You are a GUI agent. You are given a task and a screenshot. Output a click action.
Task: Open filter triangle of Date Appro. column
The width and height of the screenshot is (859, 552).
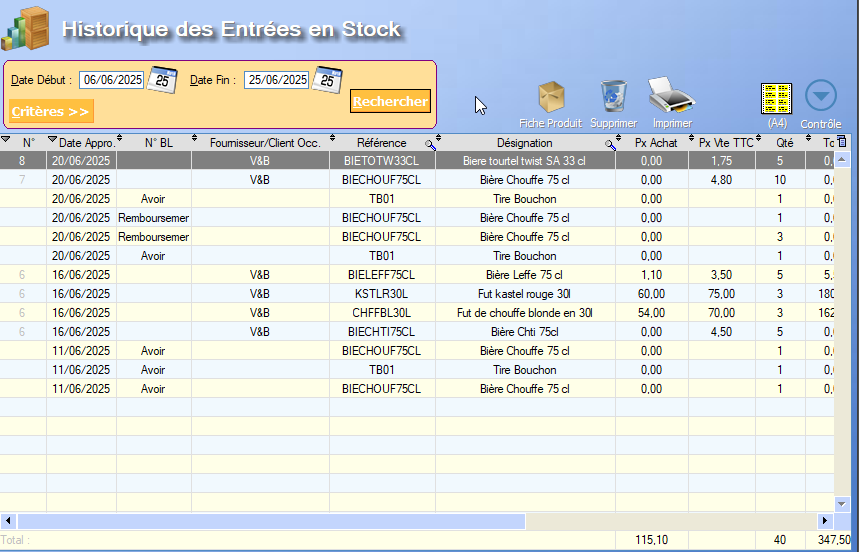[x=52, y=140]
